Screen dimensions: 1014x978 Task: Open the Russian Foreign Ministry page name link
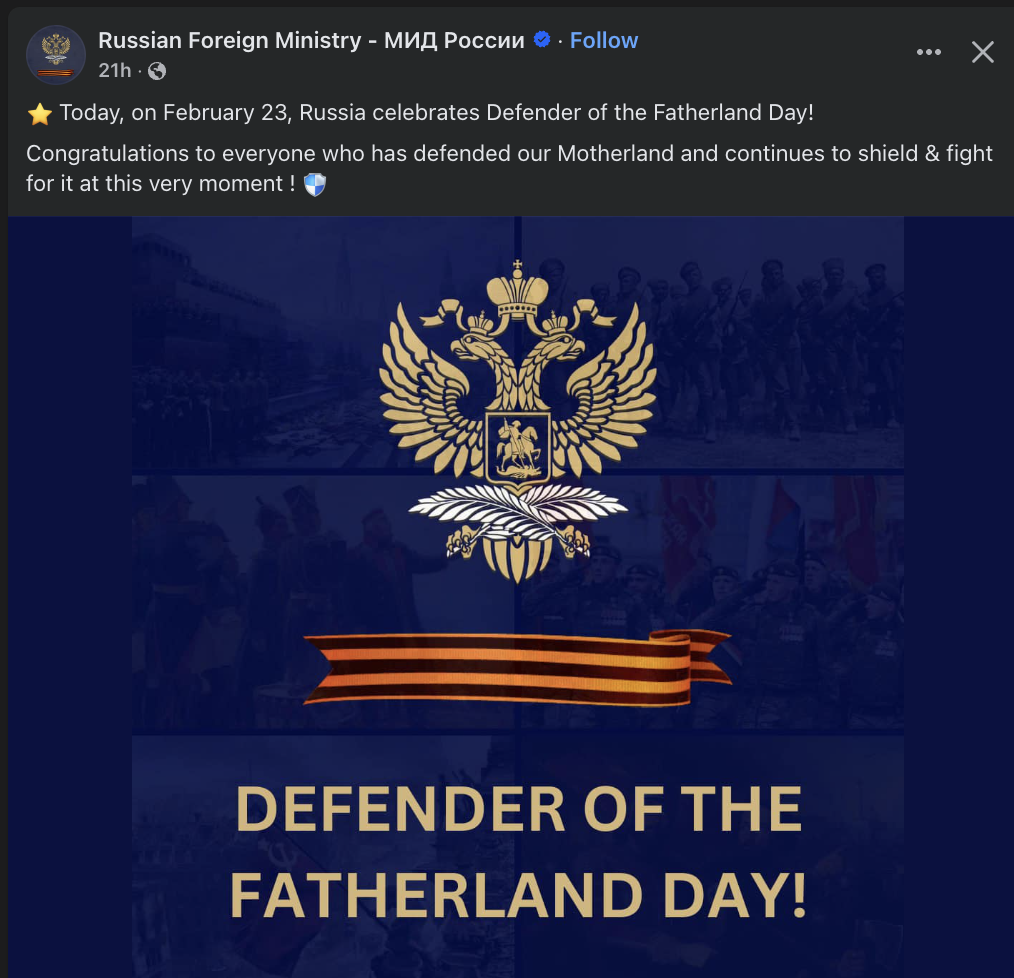point(311,41)
